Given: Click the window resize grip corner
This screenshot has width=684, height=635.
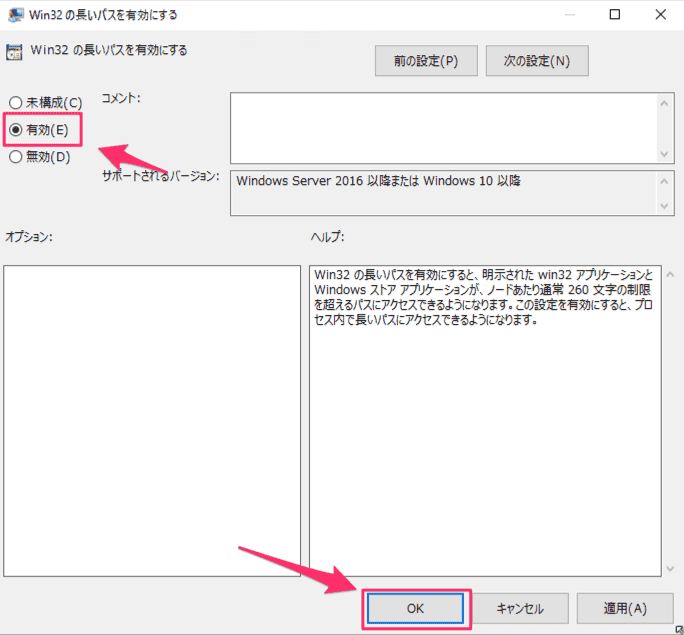Looking at the screenshot, I should tap(679, 630).
